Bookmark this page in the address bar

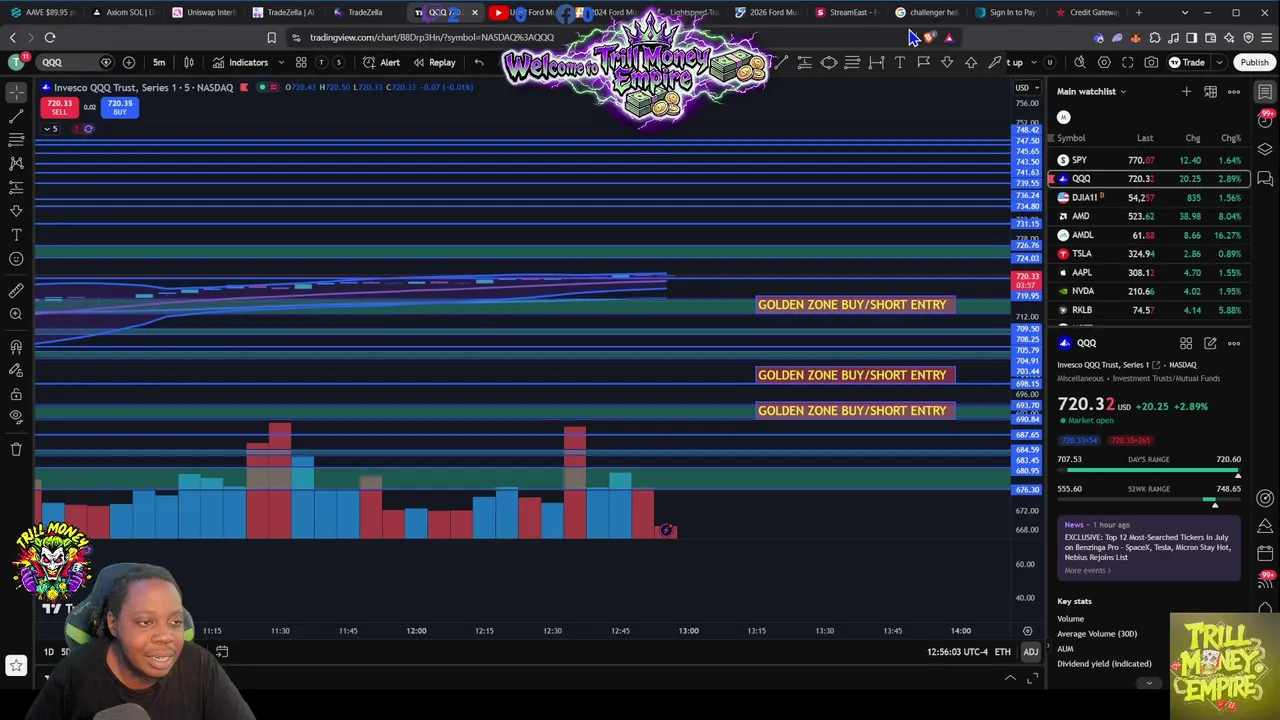[x=271, y=38]
